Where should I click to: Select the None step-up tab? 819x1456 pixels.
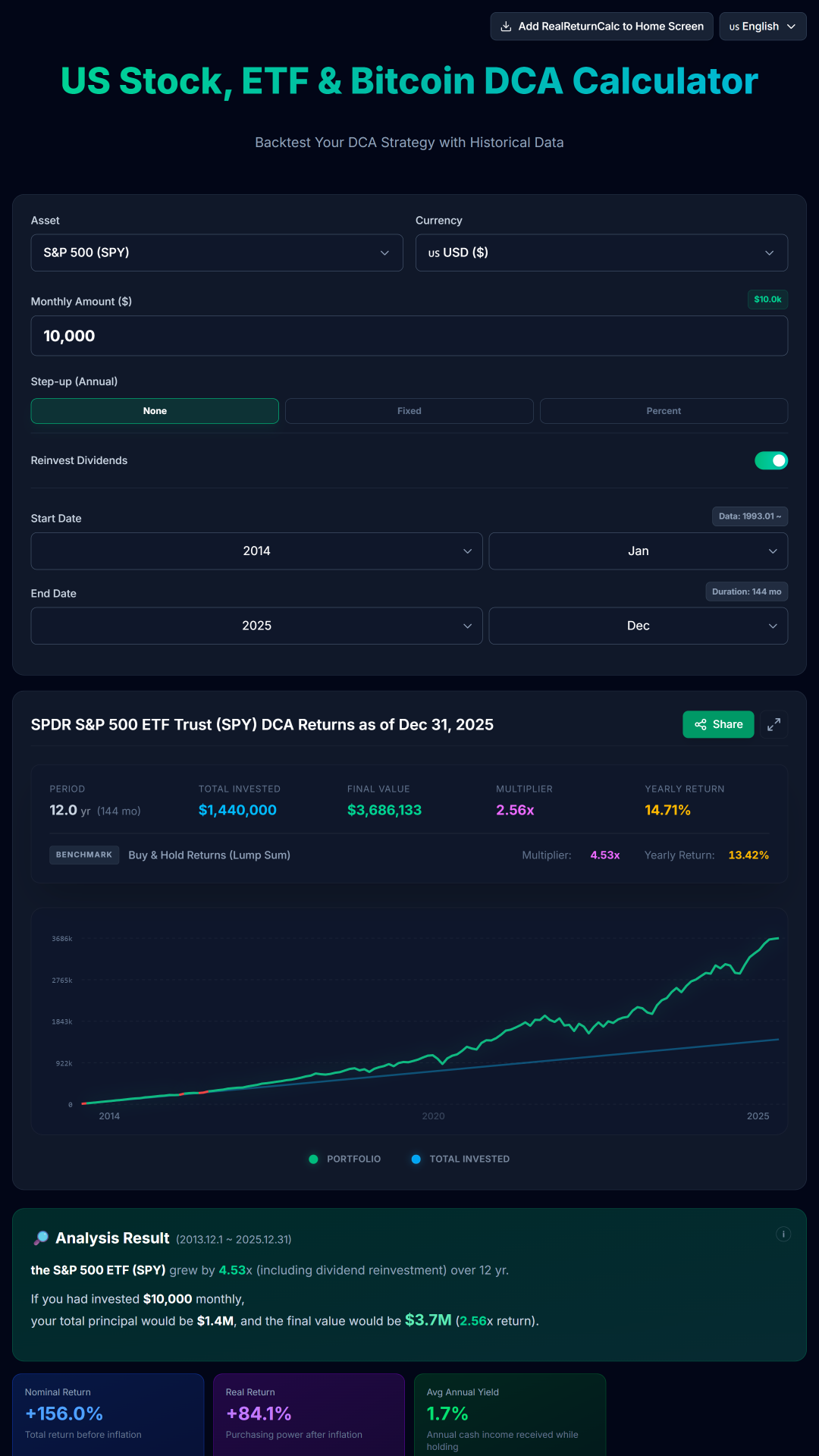click(155, 410)
